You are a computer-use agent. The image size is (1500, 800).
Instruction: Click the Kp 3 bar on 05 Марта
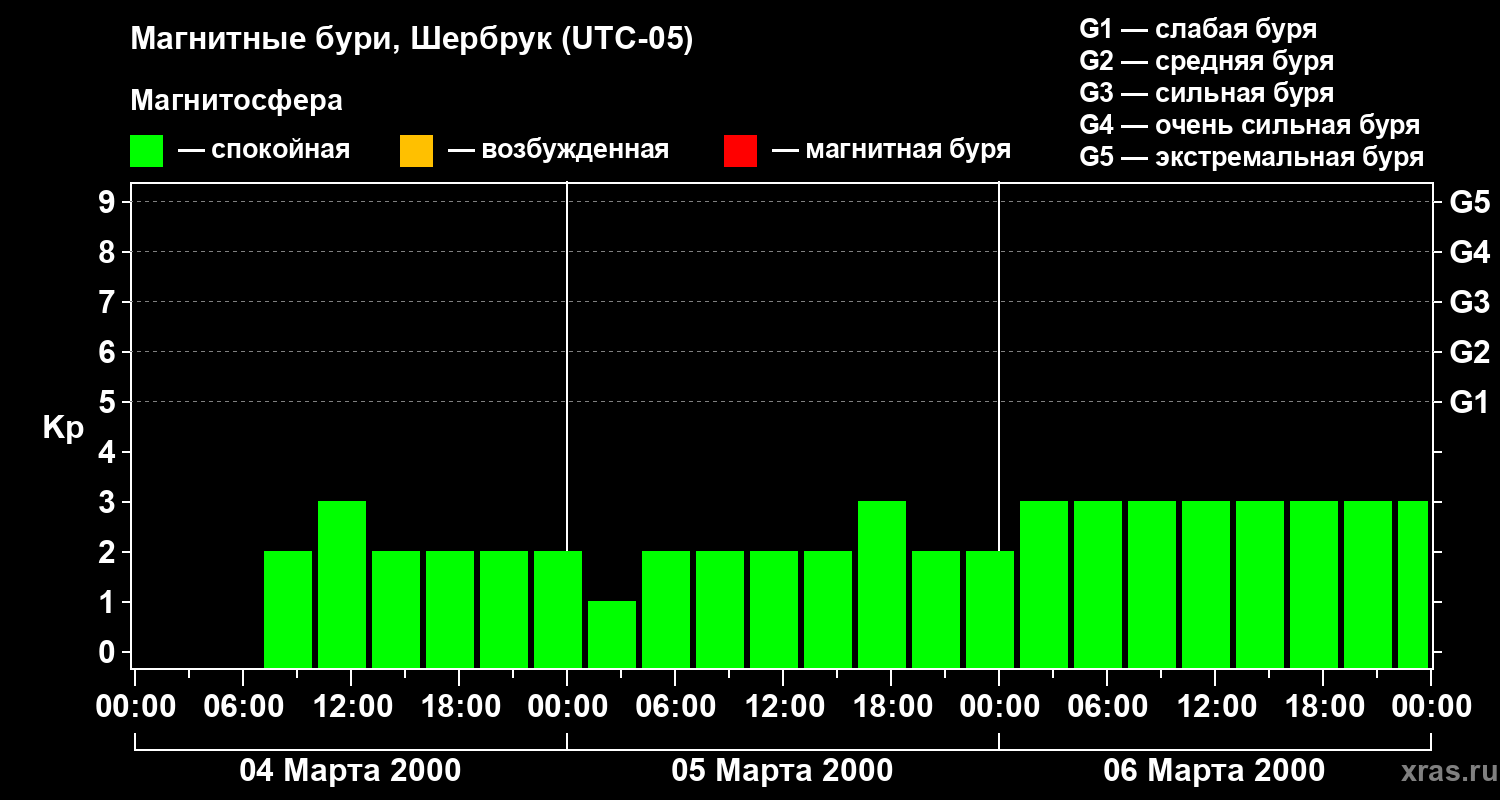pyautogui.click(x=882, y=584)
